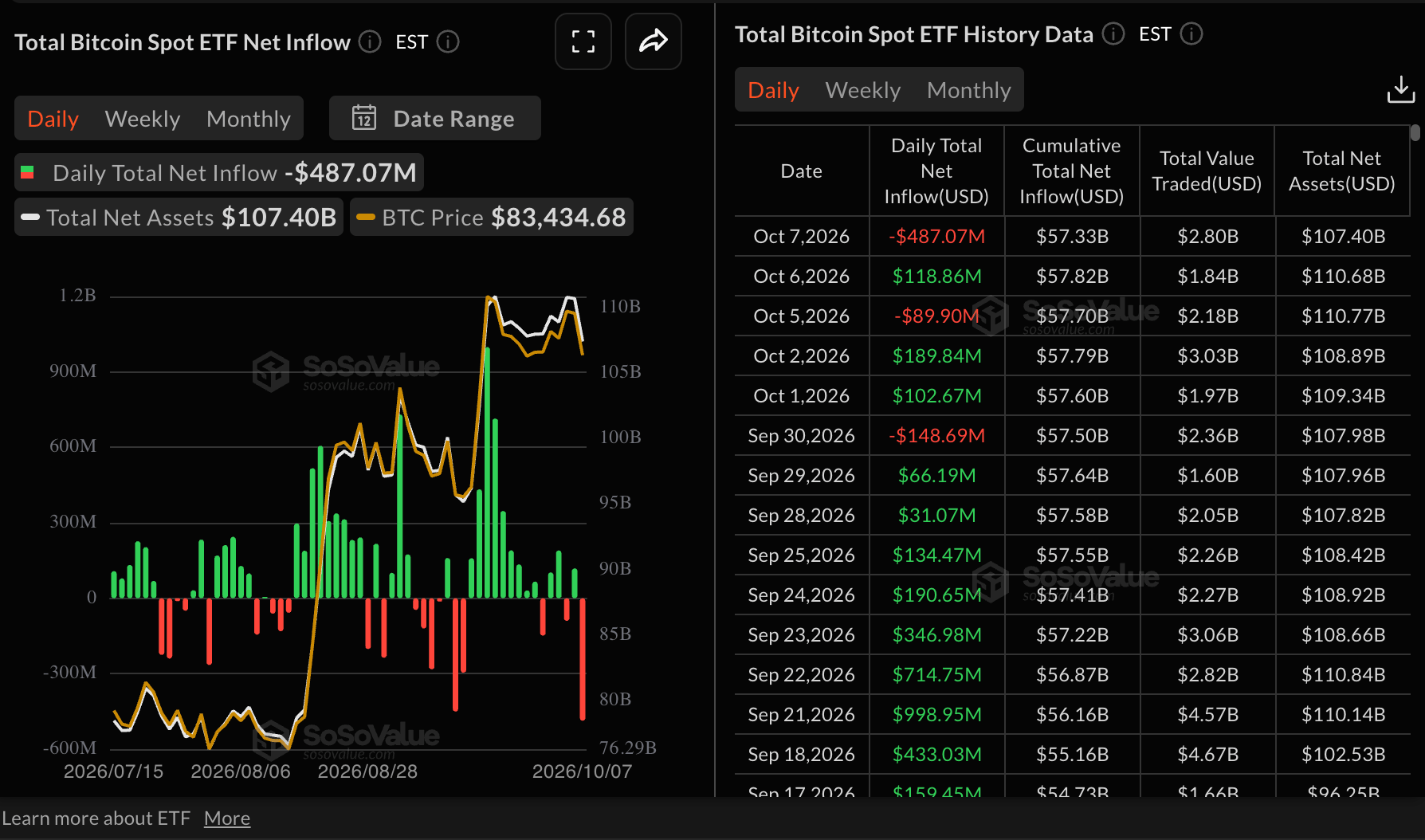1425x840 pixels.
Task: Click the $56.16B cumulative inflow cell
Action: 1072,715
